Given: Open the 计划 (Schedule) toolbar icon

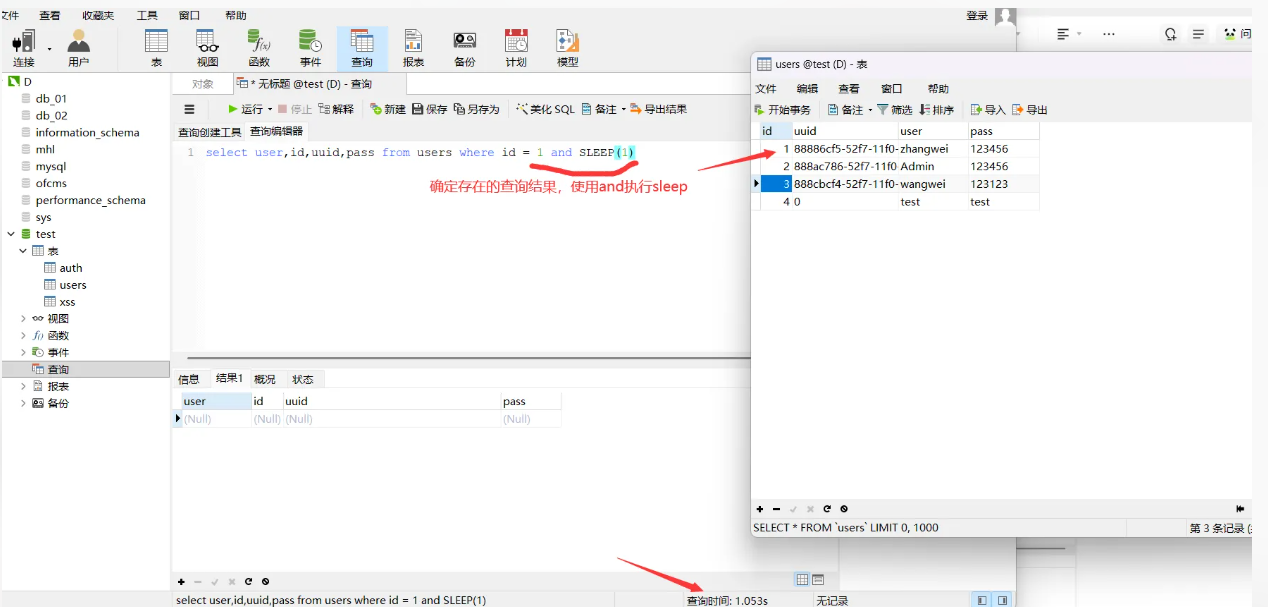Looking at the screenshot, I should click(516, 48).
